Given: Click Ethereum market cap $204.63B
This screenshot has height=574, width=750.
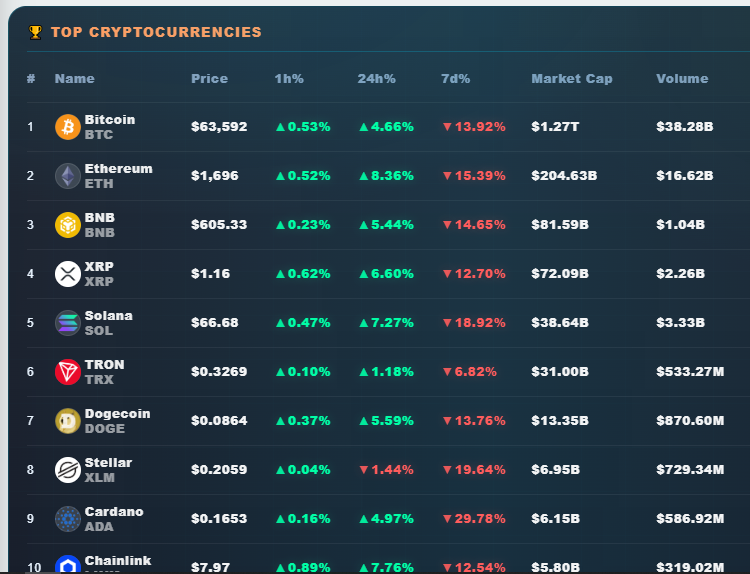Looking at the screenshot, I should [x=564, y=176].
